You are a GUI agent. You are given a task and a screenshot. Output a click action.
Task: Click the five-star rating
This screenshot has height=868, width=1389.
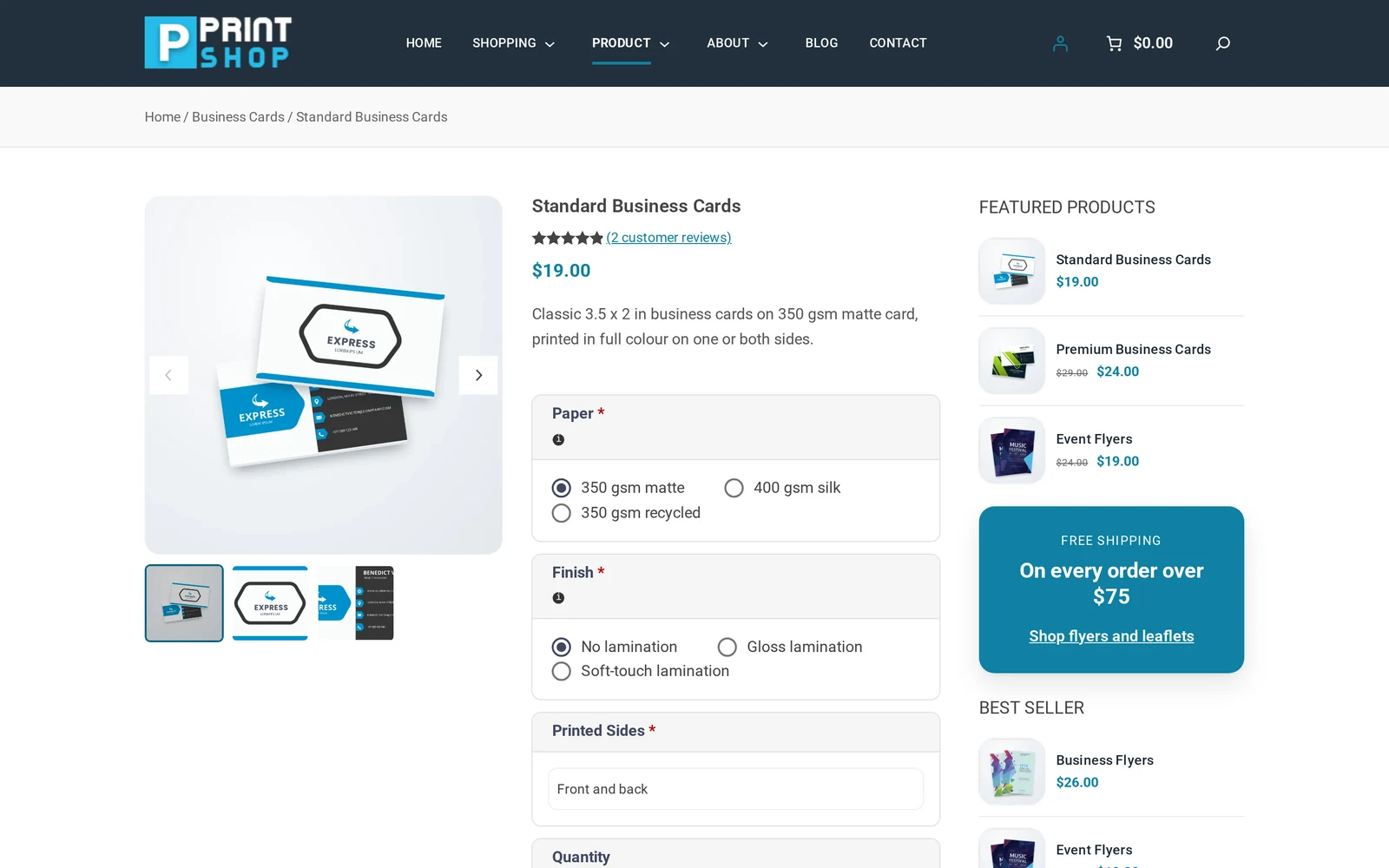(x=567, y=238)
